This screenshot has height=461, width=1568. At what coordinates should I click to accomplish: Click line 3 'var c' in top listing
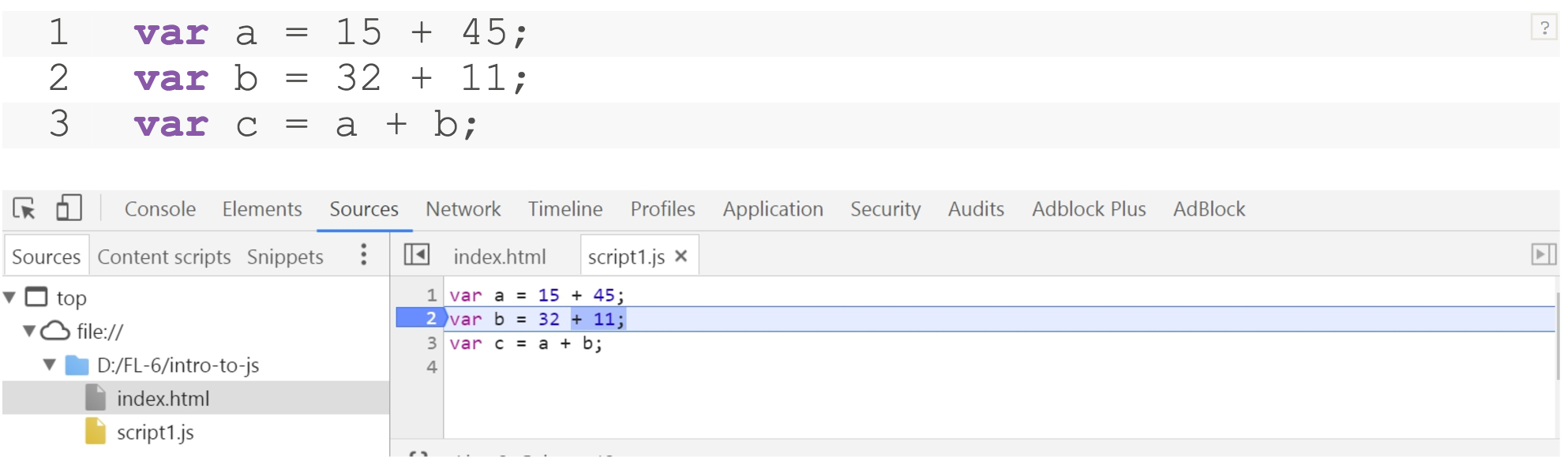306,125
